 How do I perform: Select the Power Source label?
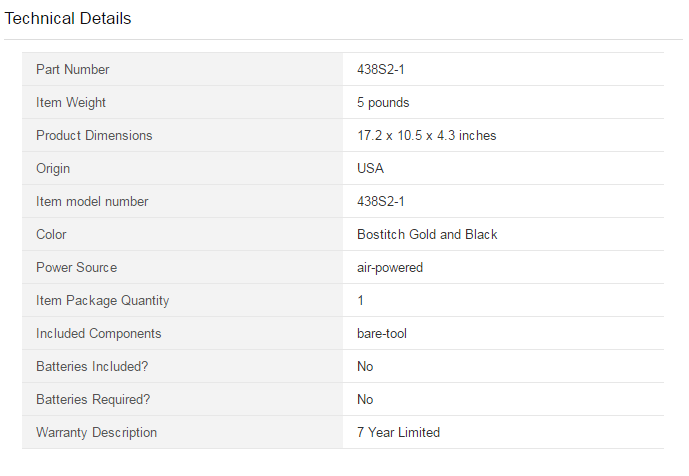pyautogui.click(x=76, y=267)
